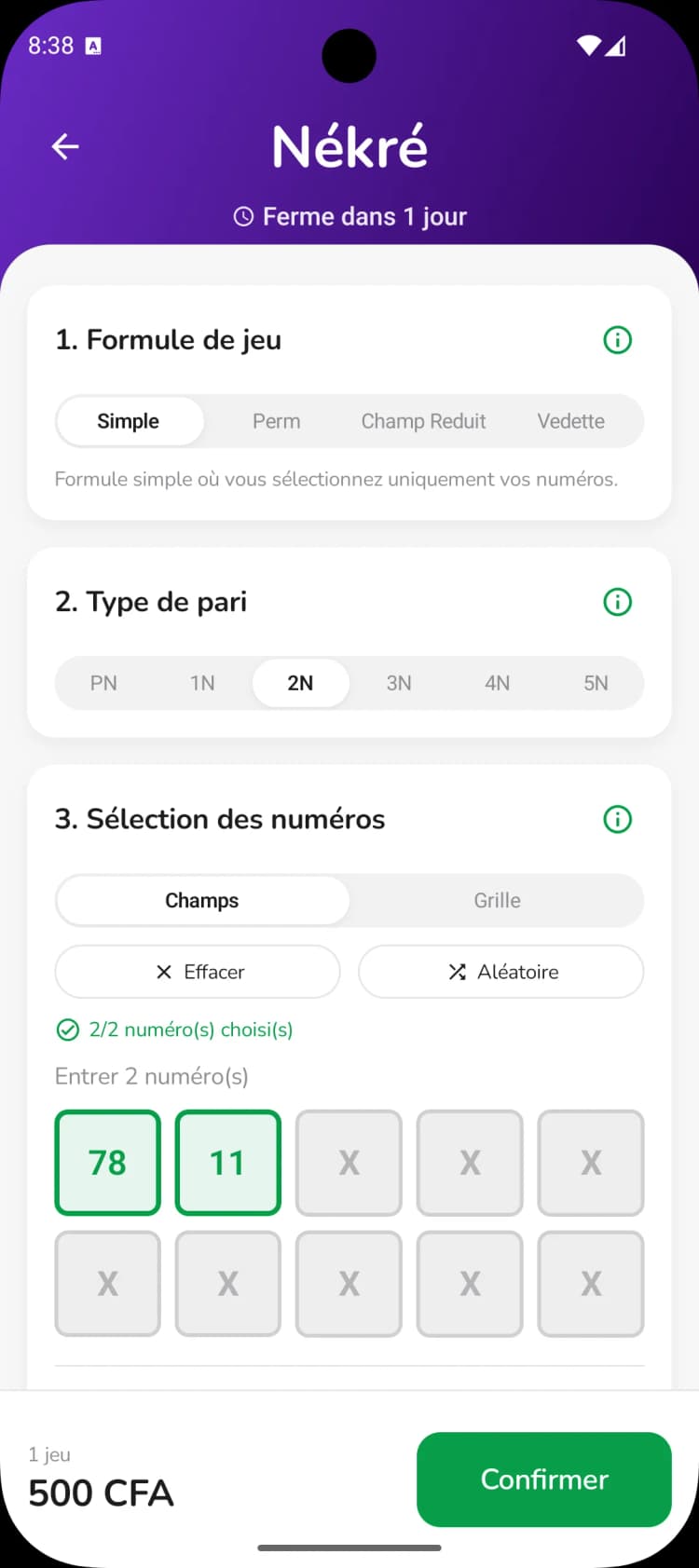Tap the number field showing 11
Image resolution: width=699 pixels, height=1568 pixels.
pos(227,1163)
